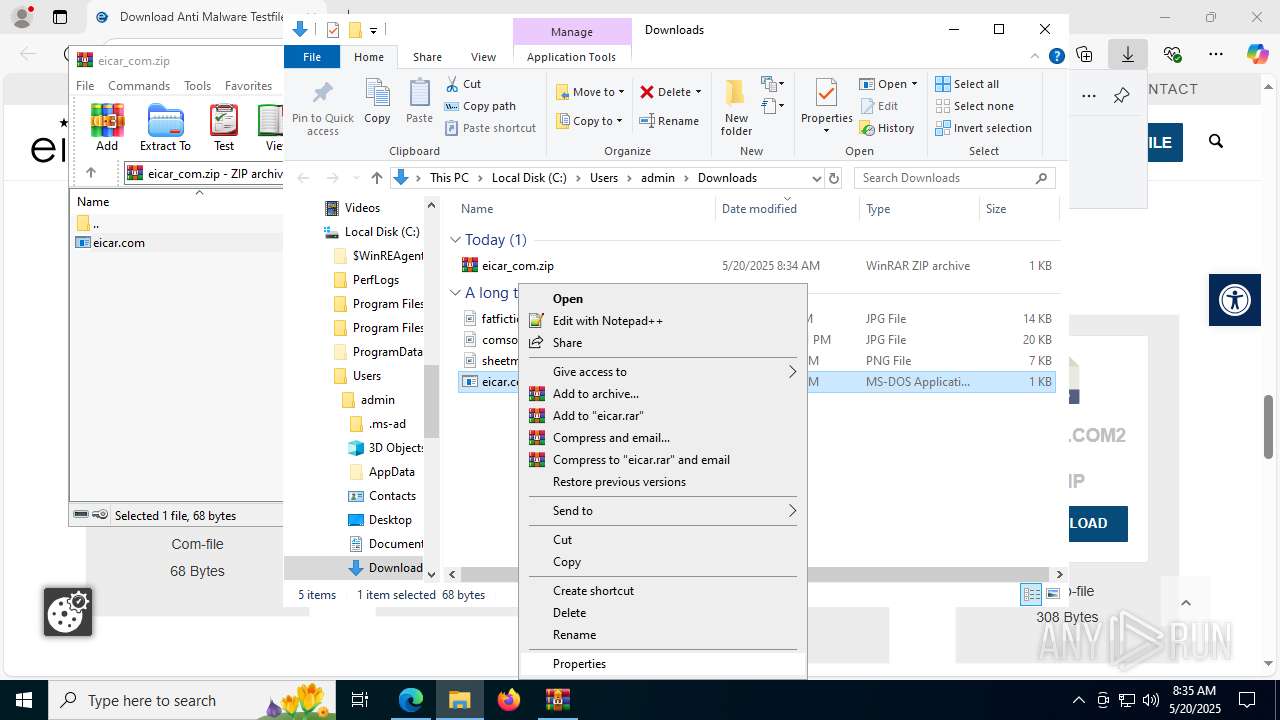The width and height of the screenshot is (1280, 720).
Task: Switch to large icons view in Explorer
Action: tap(1052, 594)
